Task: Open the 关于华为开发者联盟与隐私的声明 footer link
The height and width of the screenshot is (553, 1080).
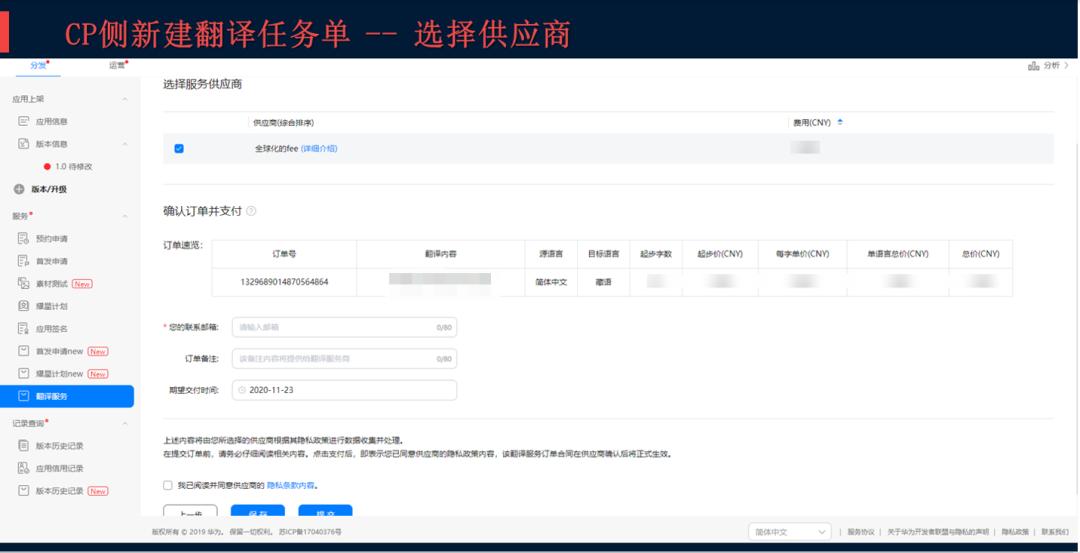Action: (x=937, y=532)
